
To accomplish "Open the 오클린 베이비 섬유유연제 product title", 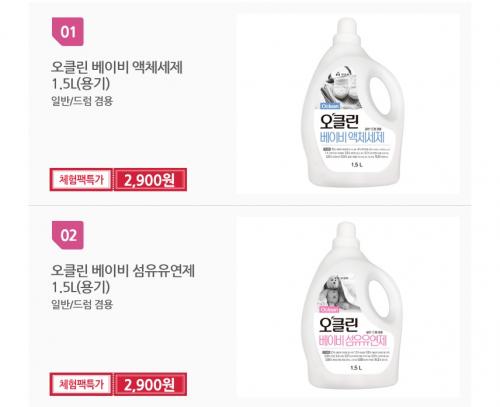I will [123, 278].
